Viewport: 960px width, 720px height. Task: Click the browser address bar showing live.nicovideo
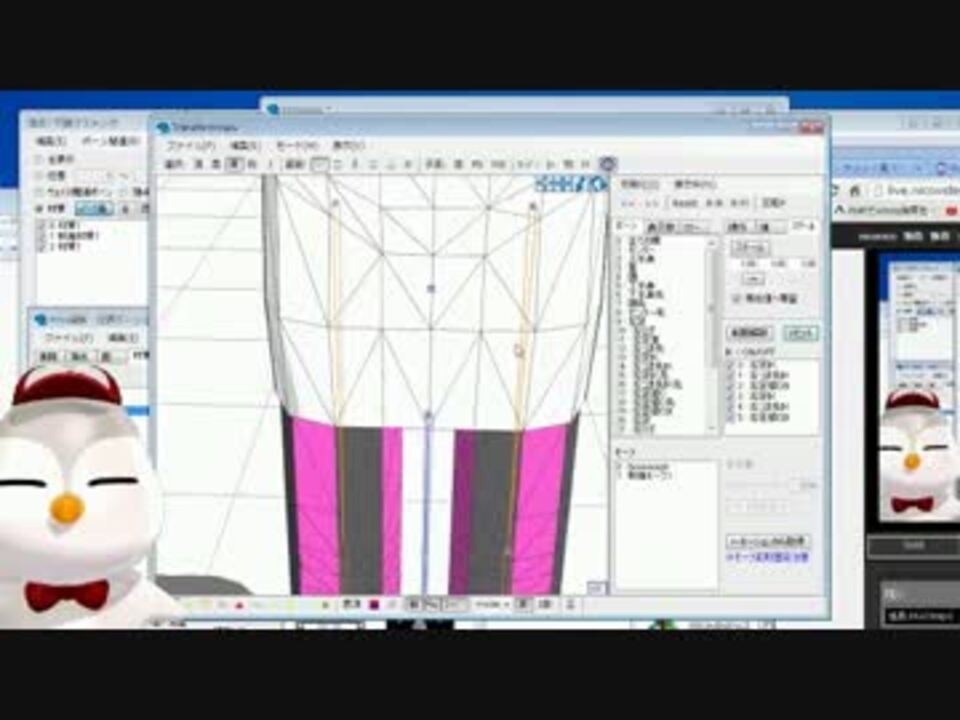point(916,190)
